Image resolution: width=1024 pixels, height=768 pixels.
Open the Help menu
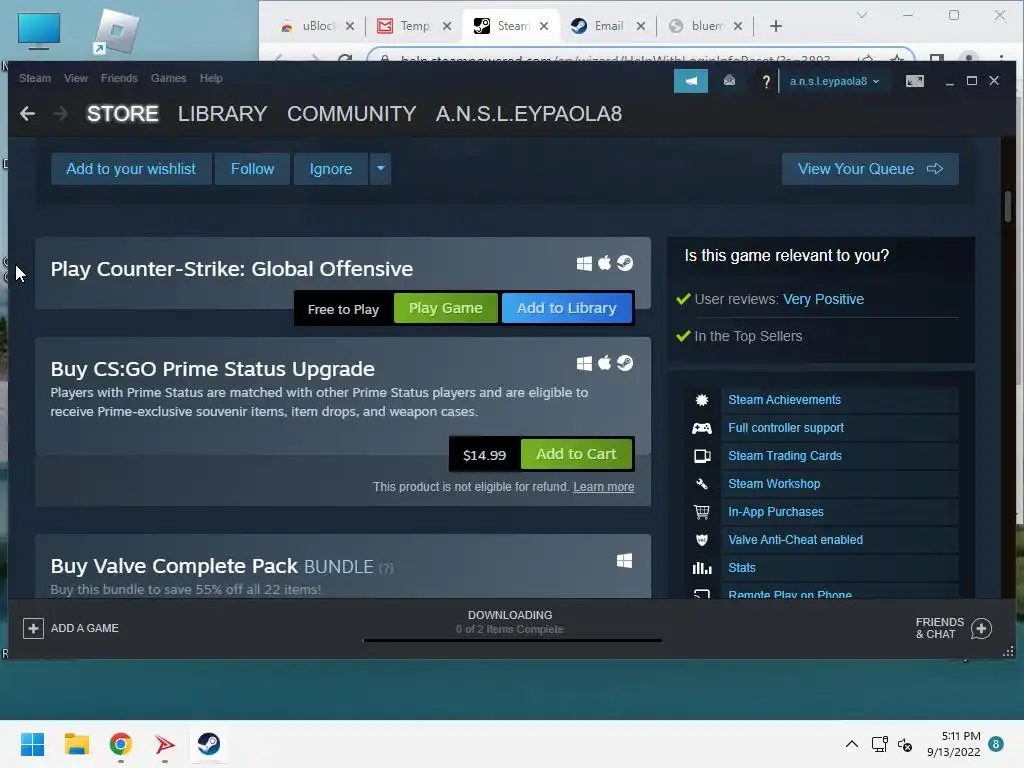211,78
